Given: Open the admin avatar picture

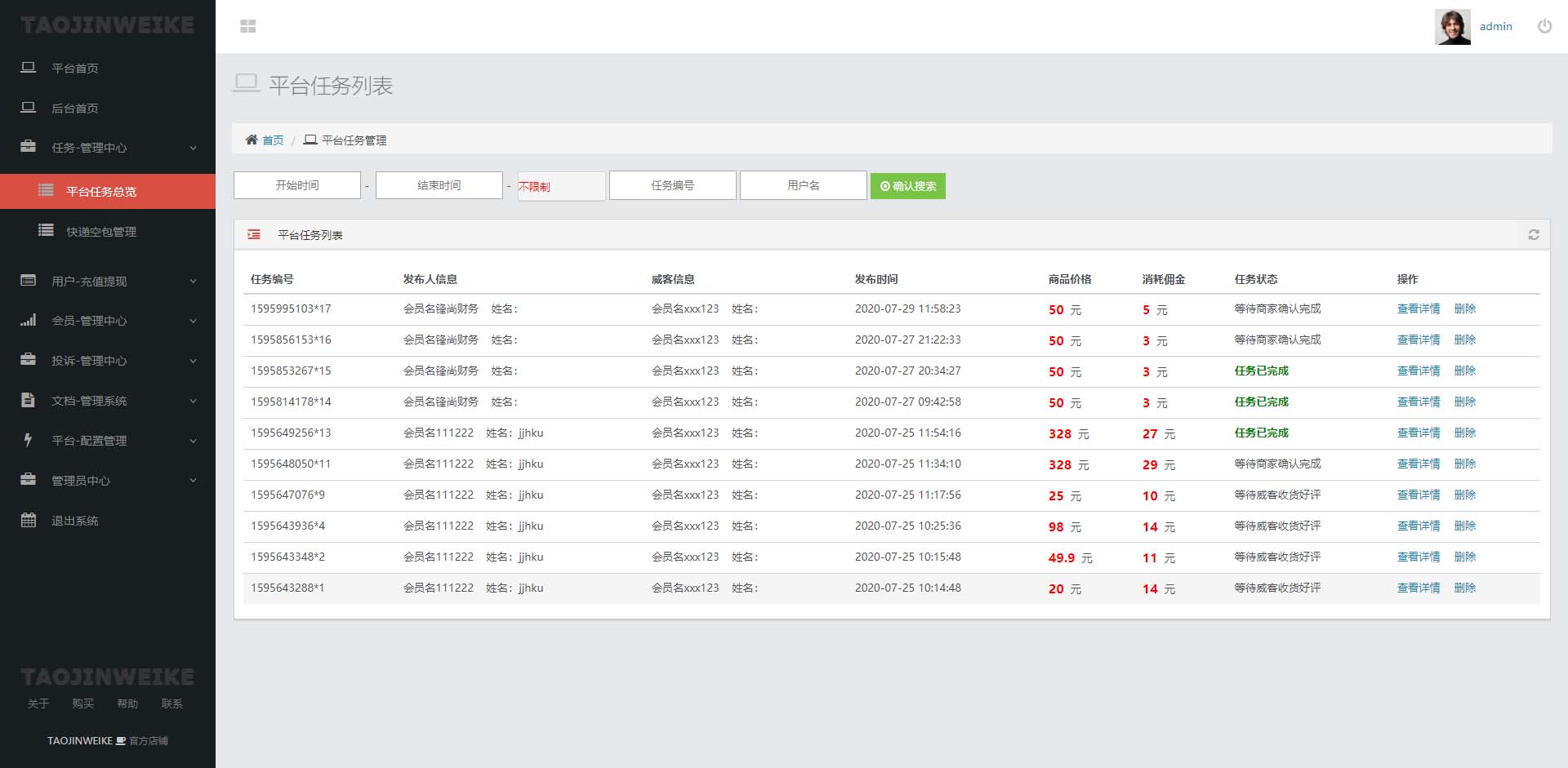Looking at the screenshot, I should point(1452,27).
